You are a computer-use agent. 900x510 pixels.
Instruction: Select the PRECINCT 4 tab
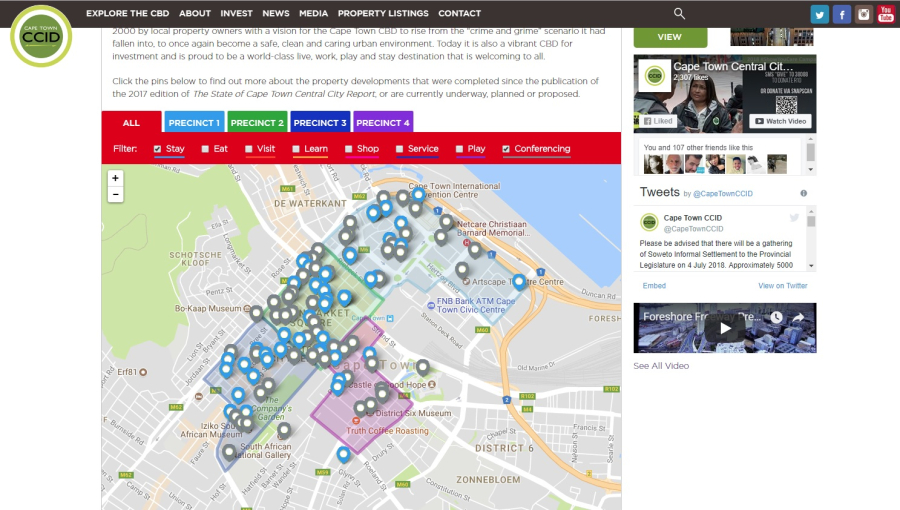click(x=383, y=122)
